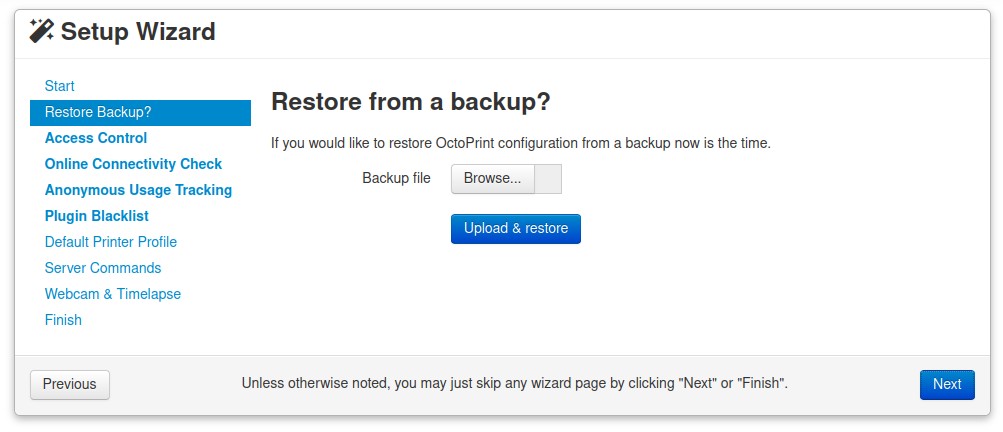
Task: Open the Start wizard step
Action: click(x=60, y=86)
